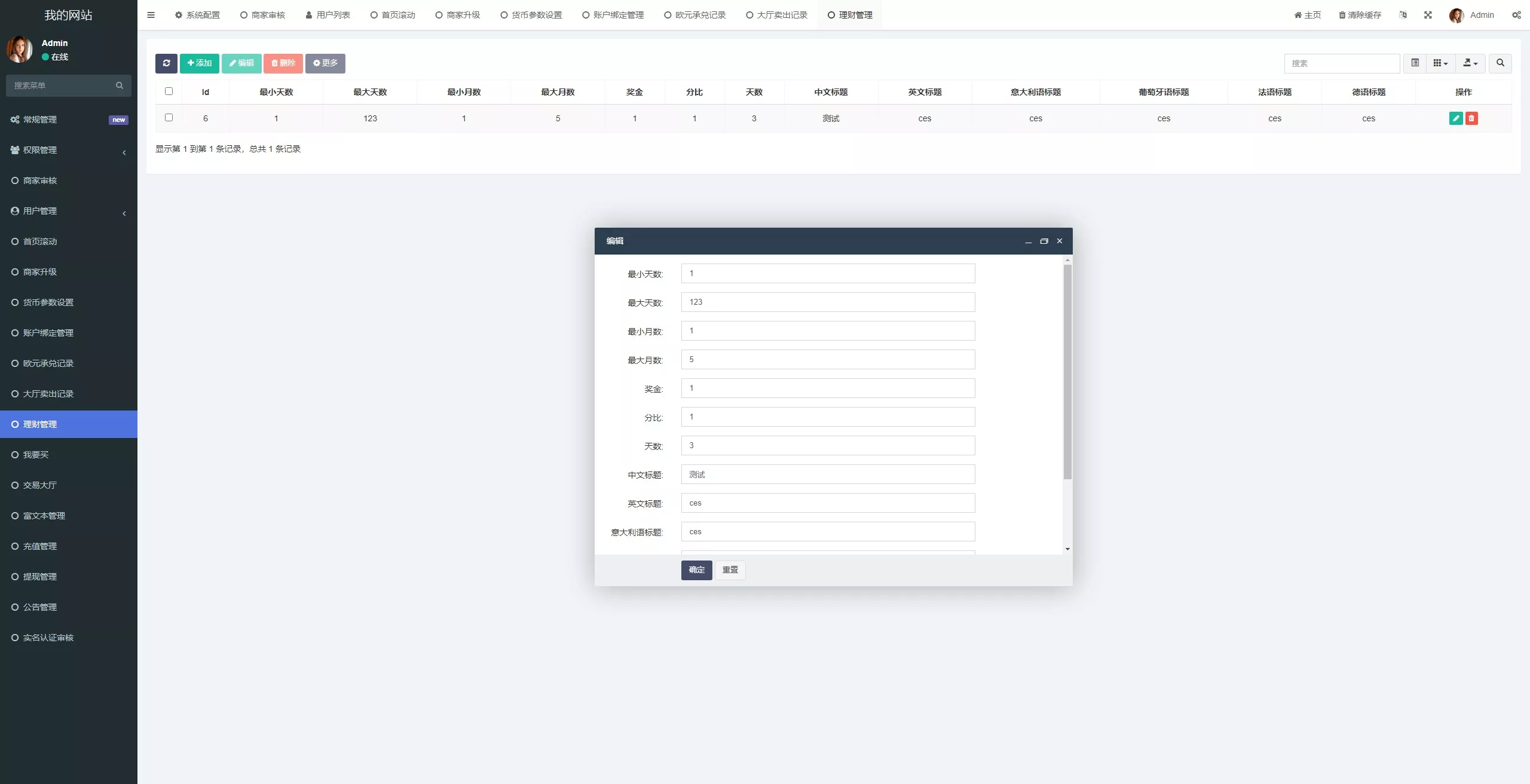This screenshot has width=1530, height=784.
Task: Open the columns visibility dropdown
Action: [1440, 63]
